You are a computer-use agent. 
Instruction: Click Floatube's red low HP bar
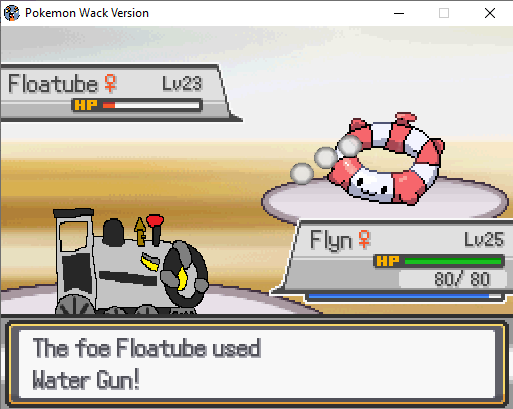tap(109, 105)
